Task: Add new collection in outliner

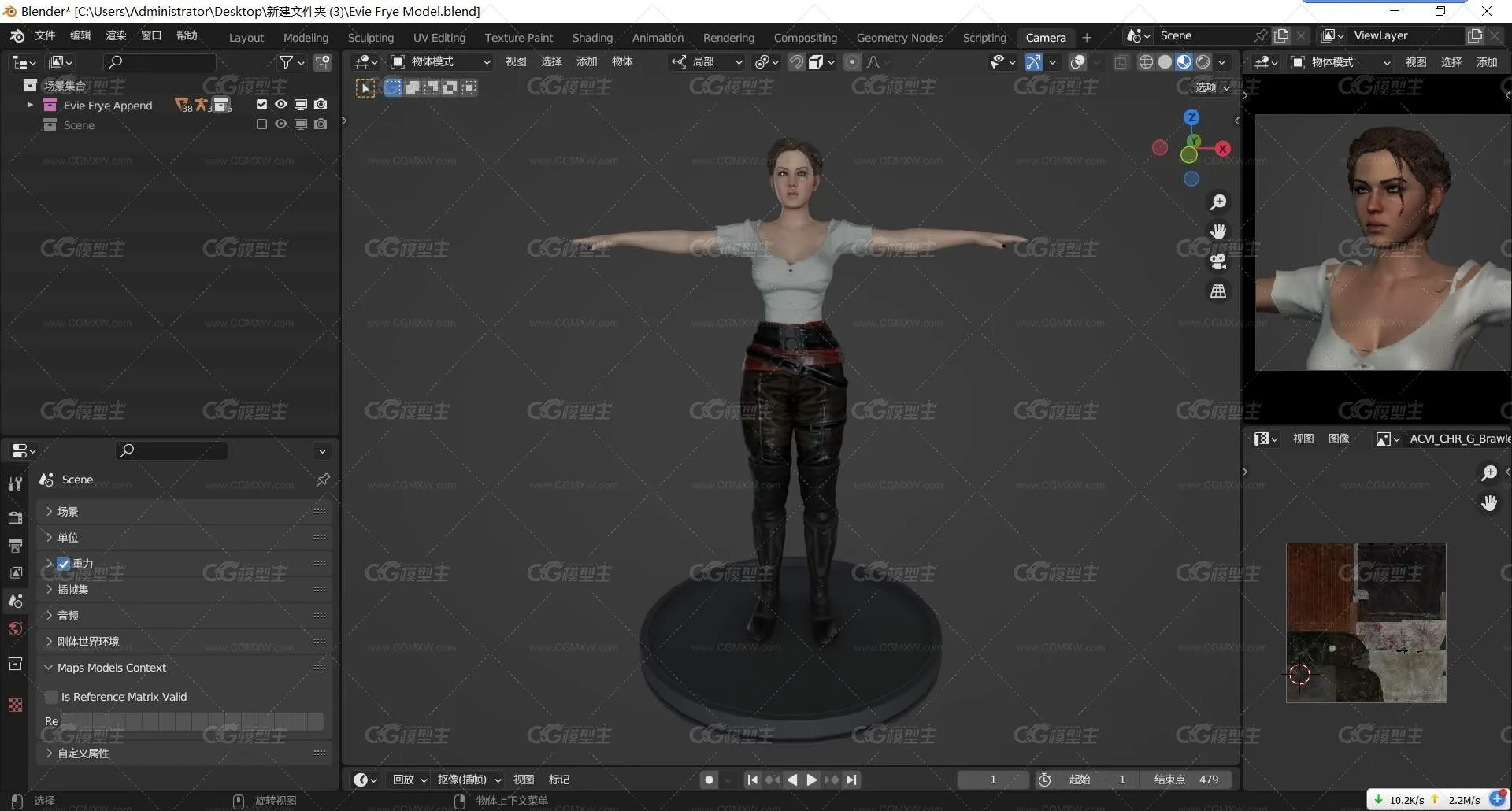Action: click(x=323, y=62)
